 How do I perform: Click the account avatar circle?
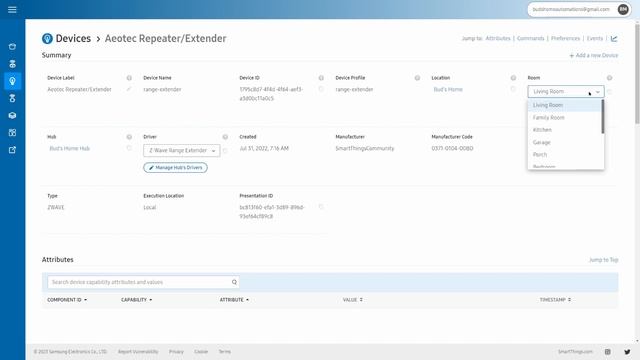[623, 9]
